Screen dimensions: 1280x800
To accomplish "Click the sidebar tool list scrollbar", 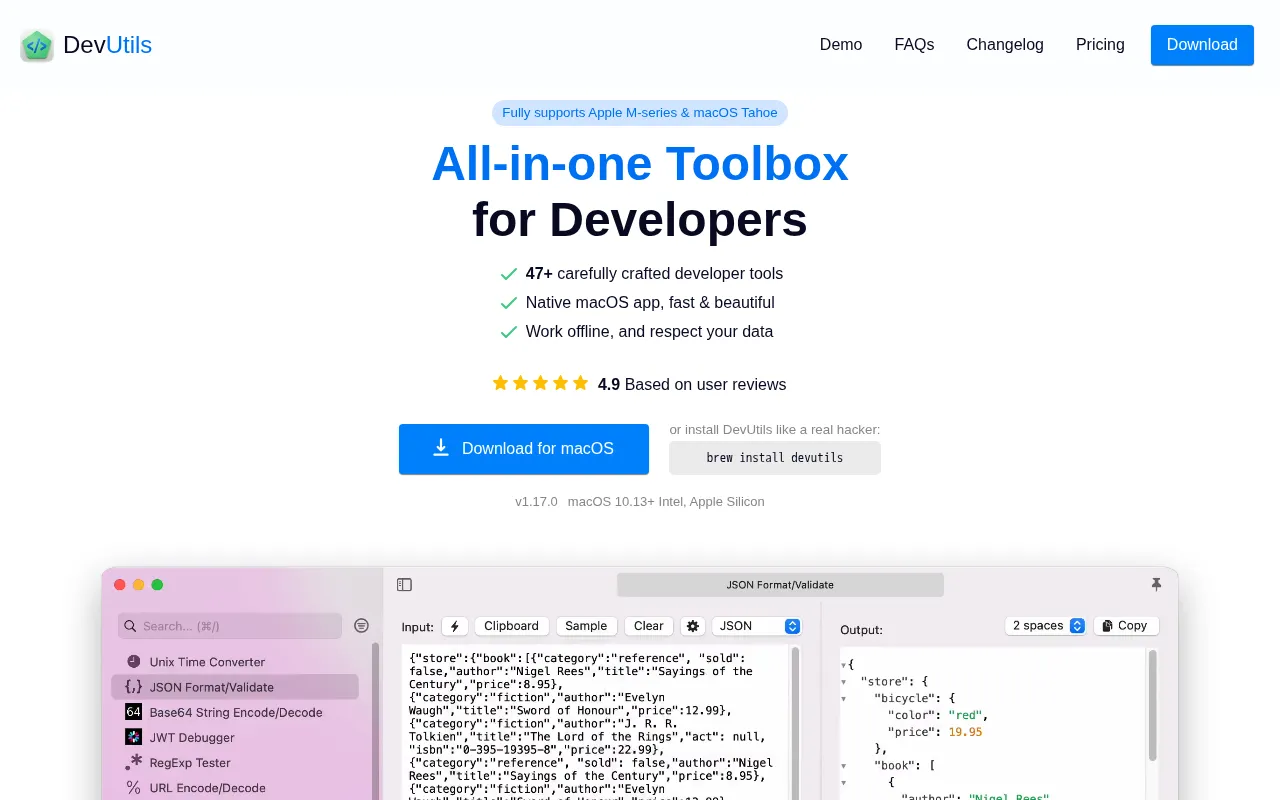I will (376, 720).
